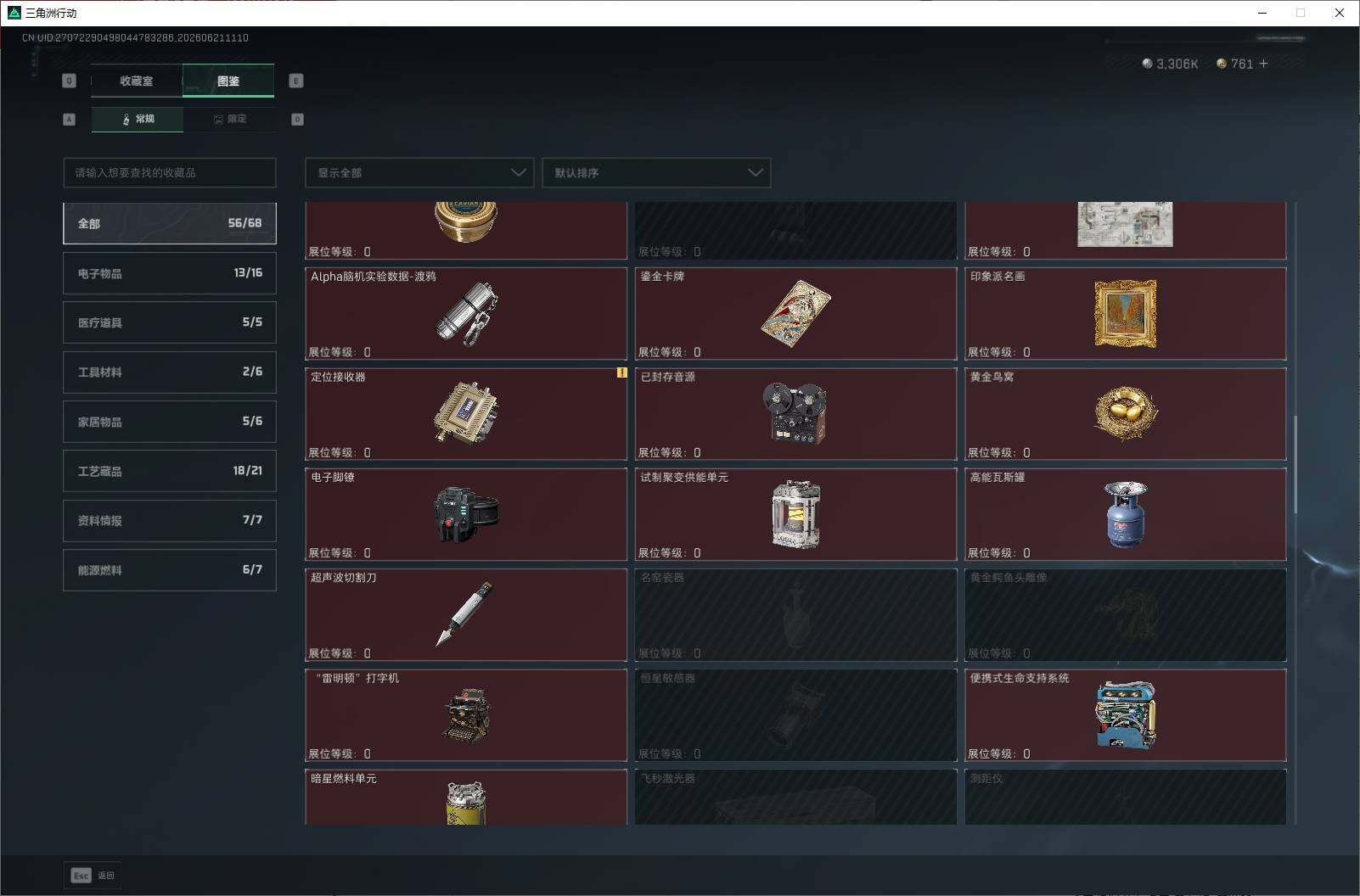Switch to the 收藏室 tab

[x=137, y=81]
